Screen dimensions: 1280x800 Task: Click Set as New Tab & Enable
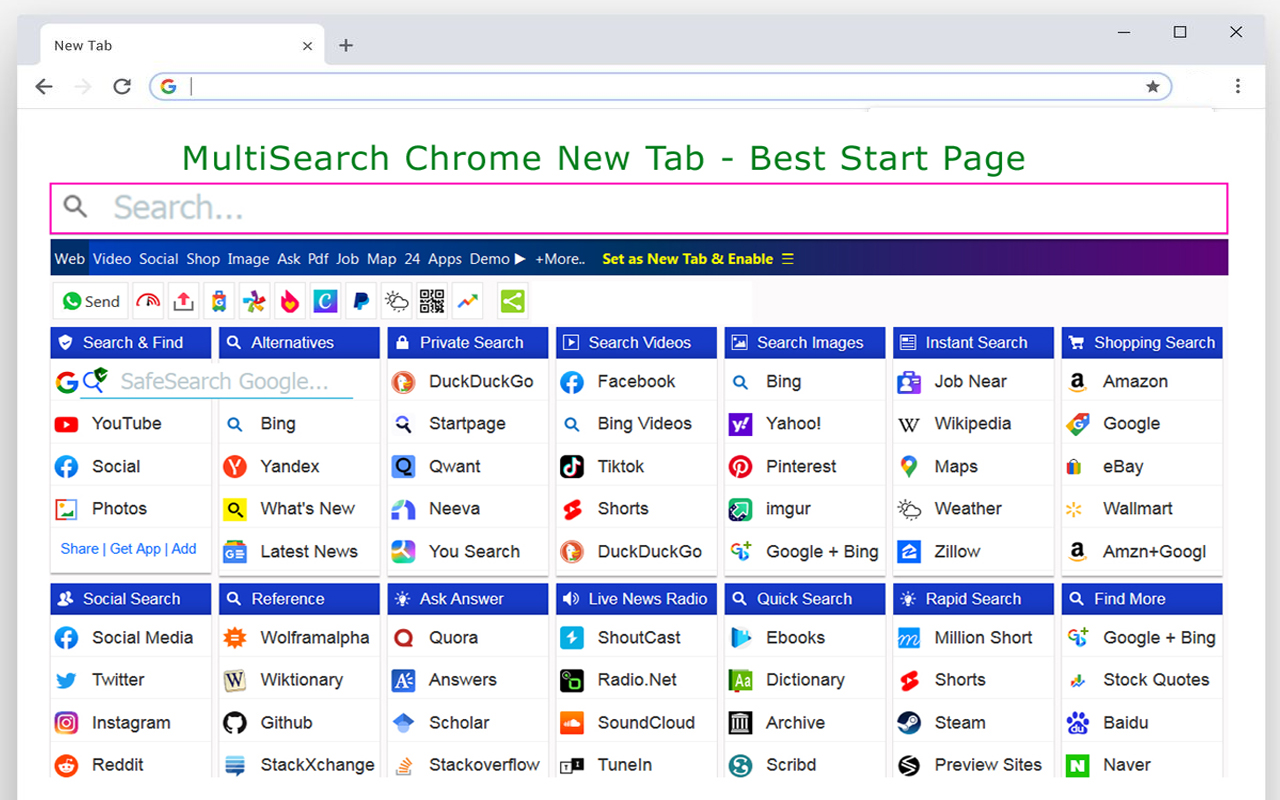(688, 259)
